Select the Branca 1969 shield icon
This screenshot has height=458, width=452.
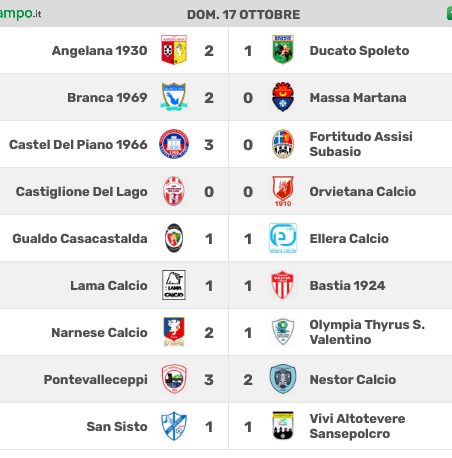174,97
